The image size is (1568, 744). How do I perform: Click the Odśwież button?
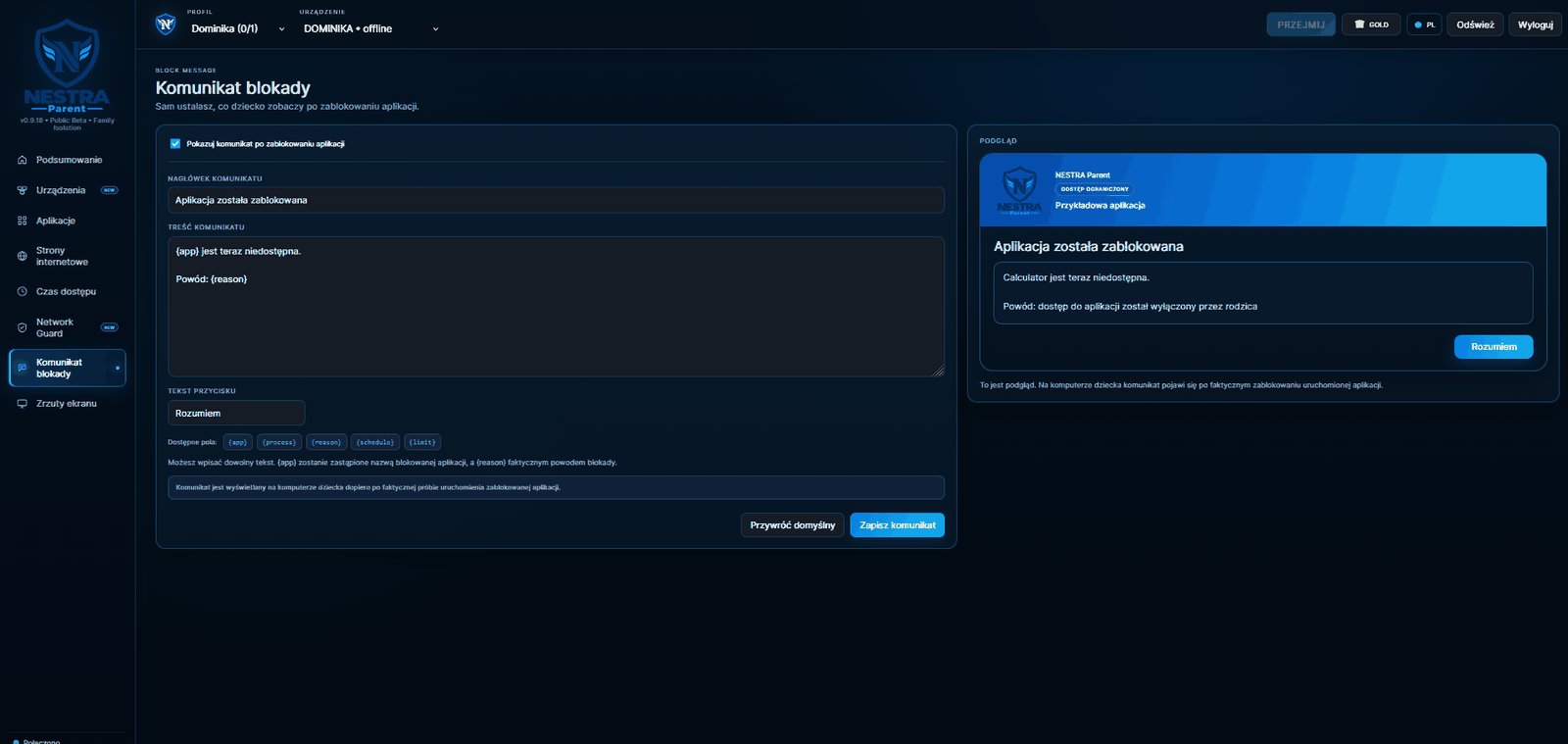[1475, 25]
